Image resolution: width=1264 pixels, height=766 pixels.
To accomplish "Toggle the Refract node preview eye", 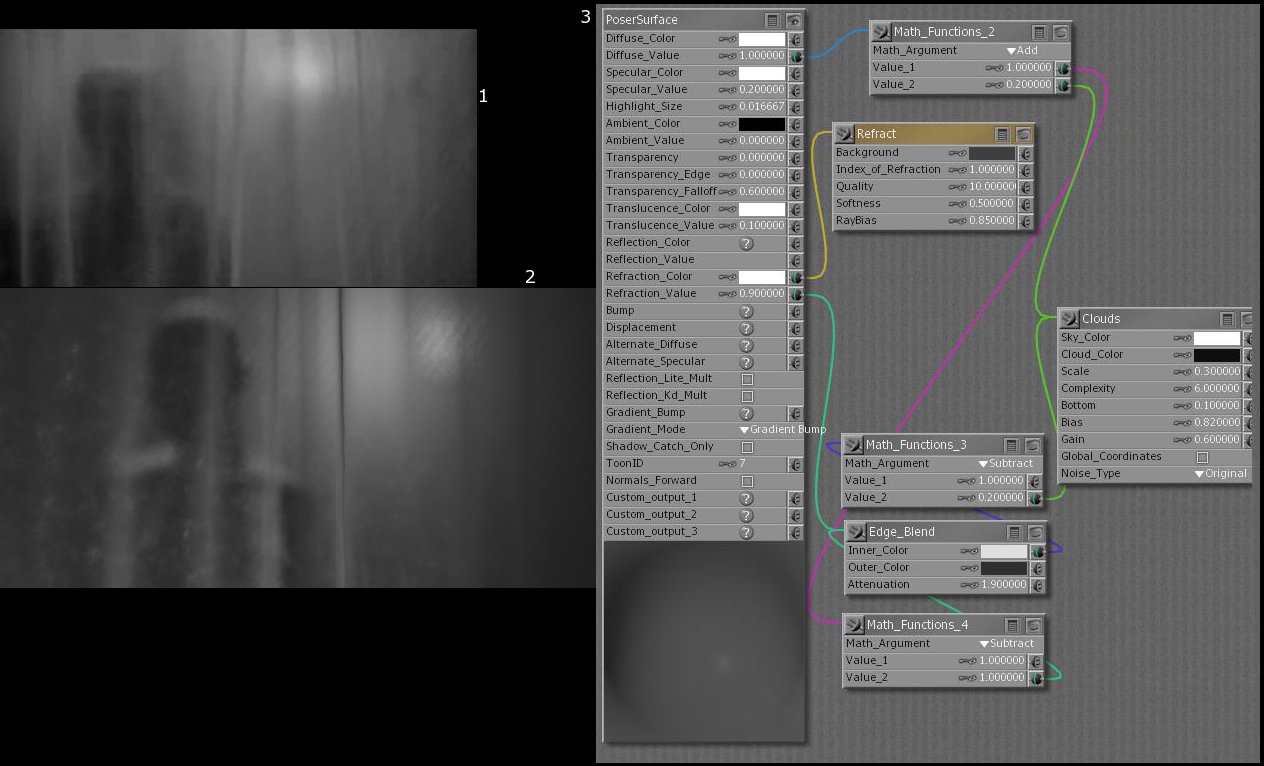I will click(1024, 134).
